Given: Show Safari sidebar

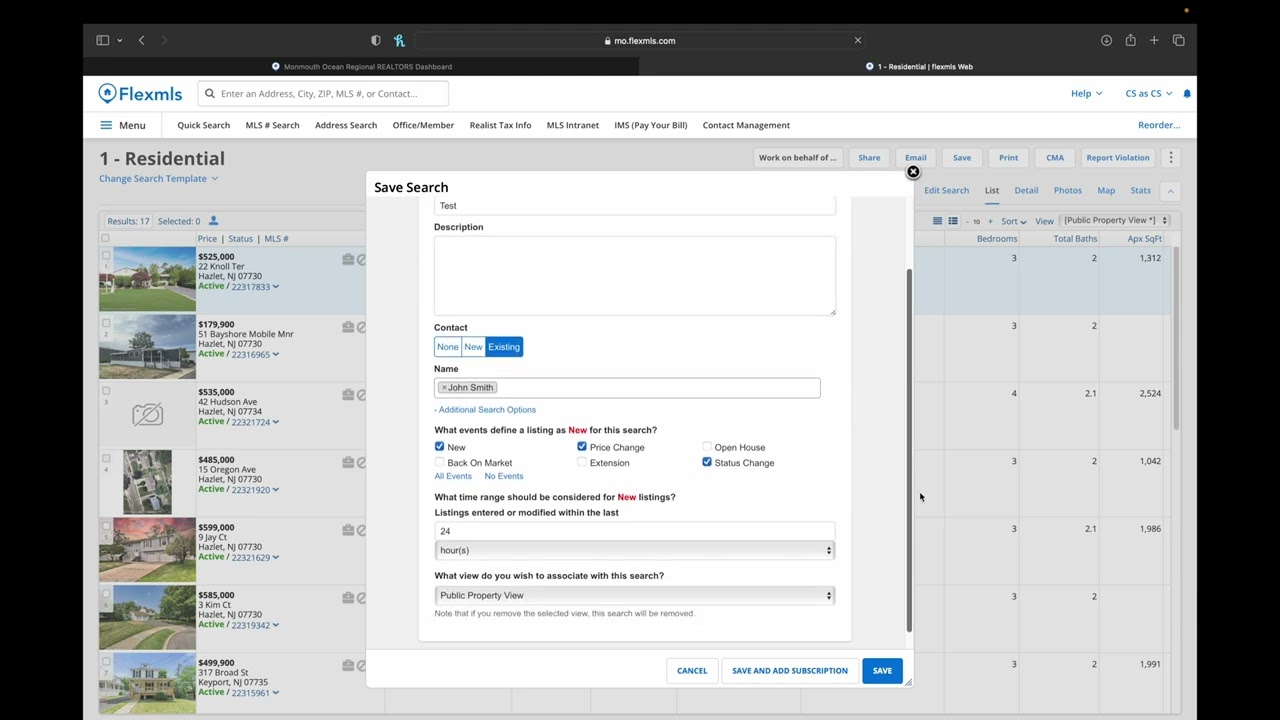Looking at the screenshot, I should point(102,40).
